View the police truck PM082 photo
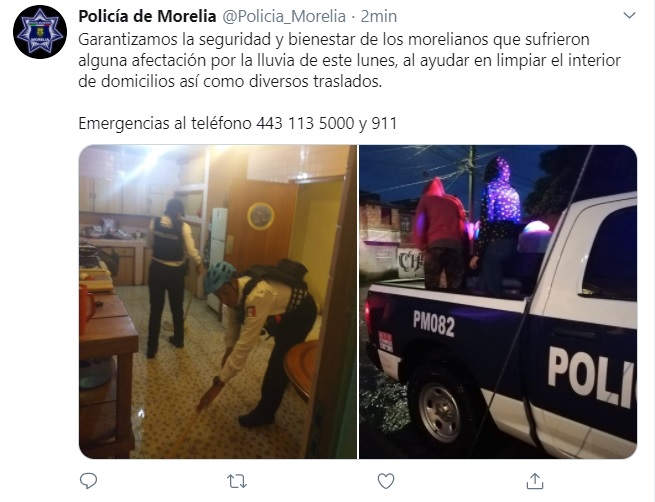Image resolution: width=655 pixels, height=502 pixels. tap(498, 302)
